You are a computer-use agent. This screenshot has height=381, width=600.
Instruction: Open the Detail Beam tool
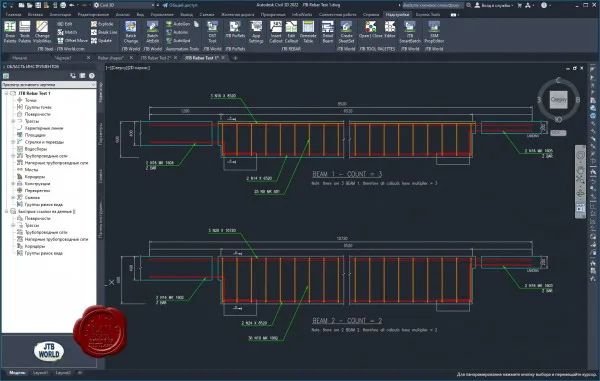328,32
